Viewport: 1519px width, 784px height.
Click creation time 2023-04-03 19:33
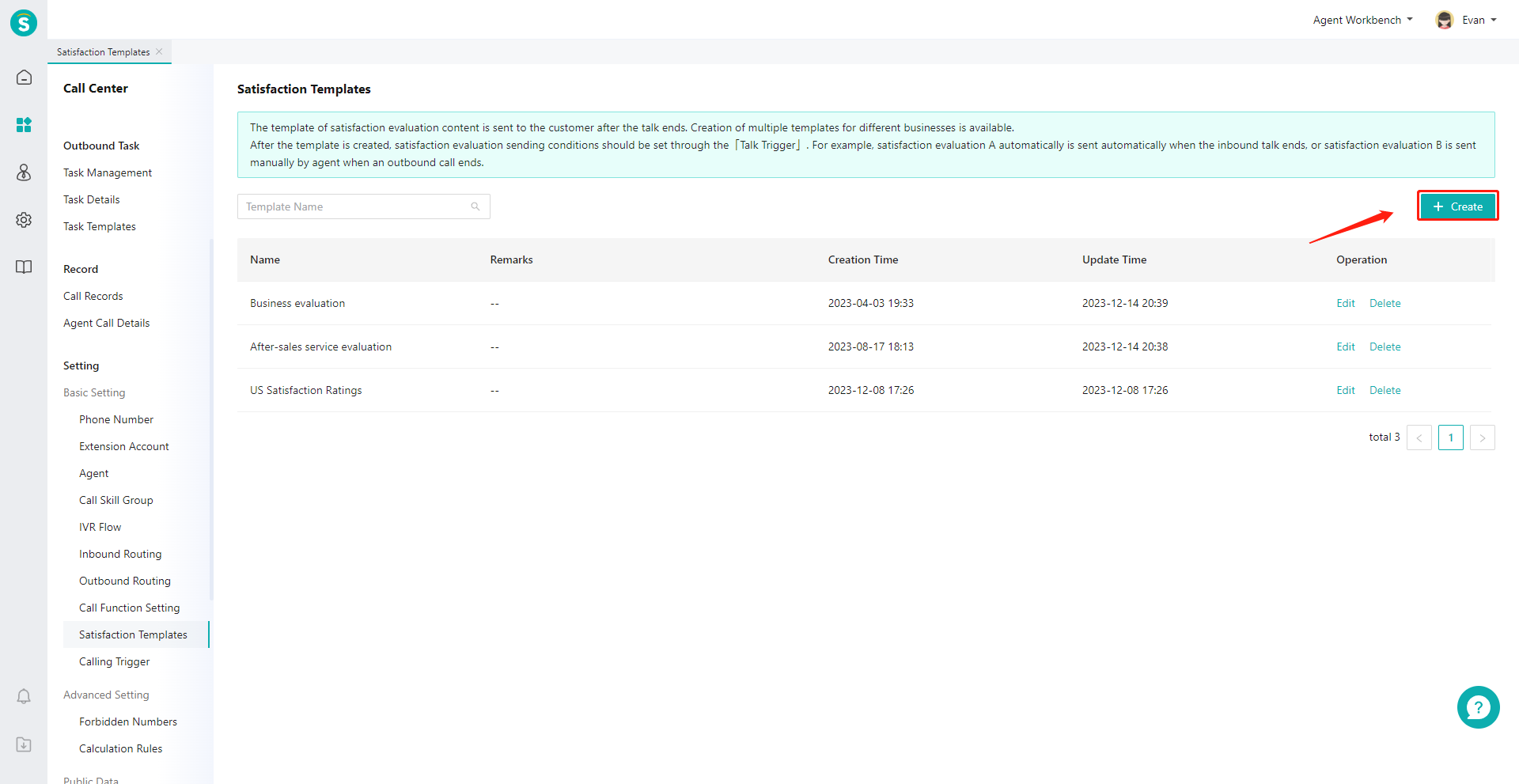[x=871, y=303]
